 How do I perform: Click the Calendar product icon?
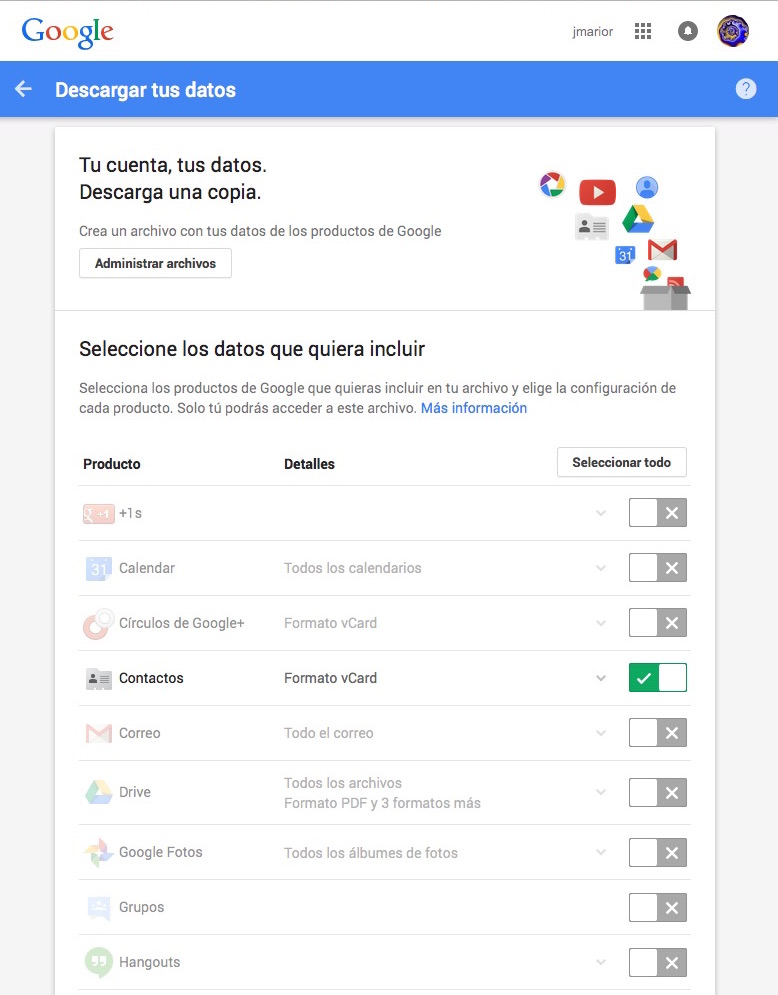pyautogui.click(x=98, y=568)
